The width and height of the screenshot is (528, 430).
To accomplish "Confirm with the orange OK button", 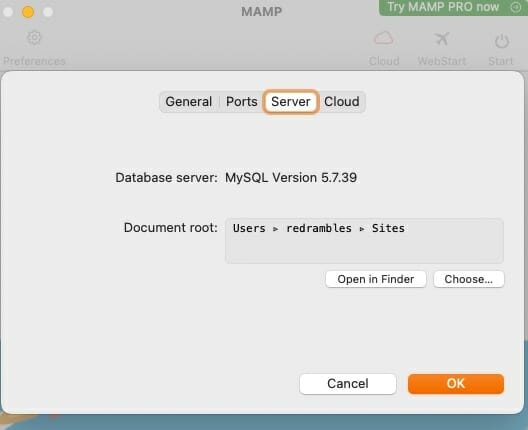I will pyautogui.click(x=456, y=384).
